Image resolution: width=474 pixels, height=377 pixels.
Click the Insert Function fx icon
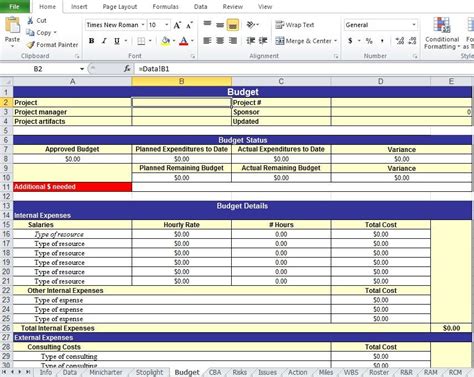[127, 69]
